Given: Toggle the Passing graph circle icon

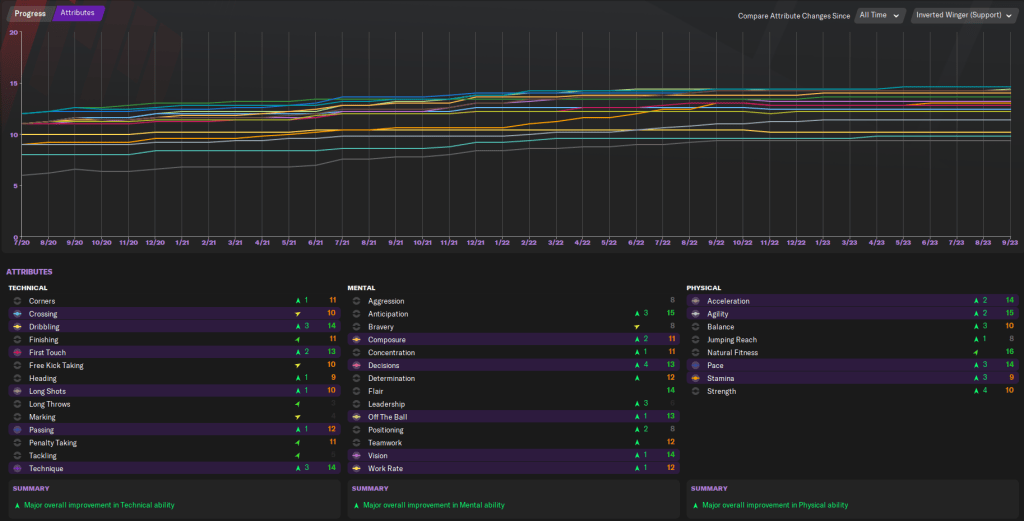Looking at the screenshot, I should [17, 430].
